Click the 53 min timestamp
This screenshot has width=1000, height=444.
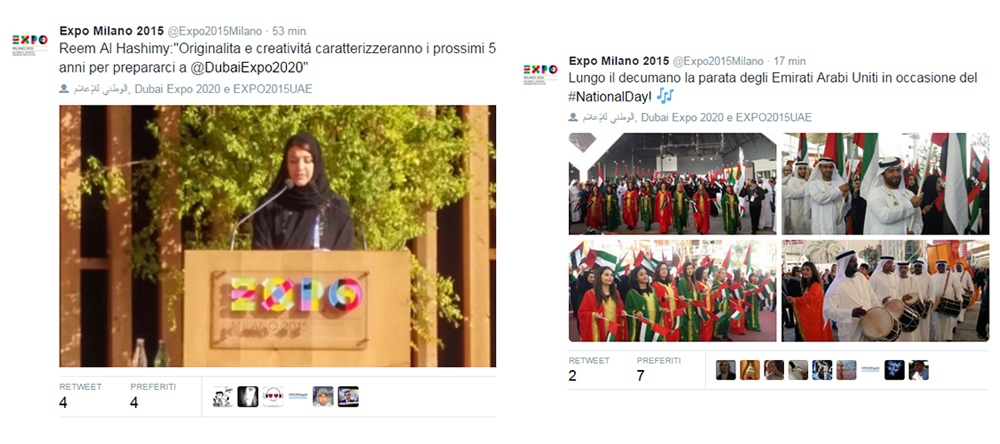point(289,31)
